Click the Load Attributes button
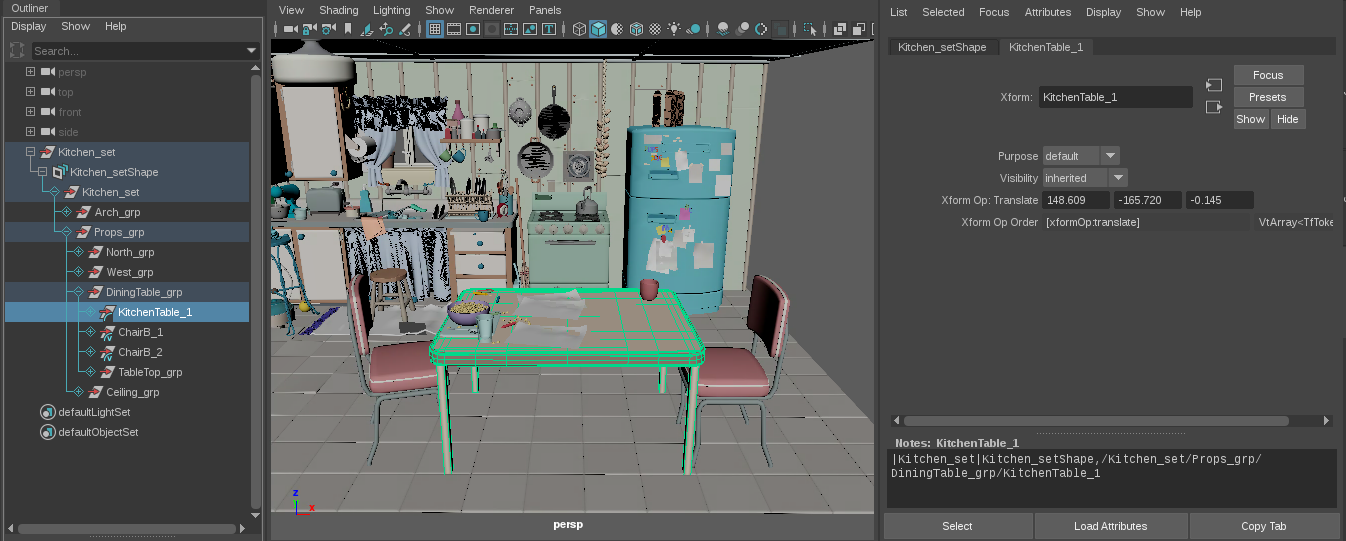 tap(1110, 526)
